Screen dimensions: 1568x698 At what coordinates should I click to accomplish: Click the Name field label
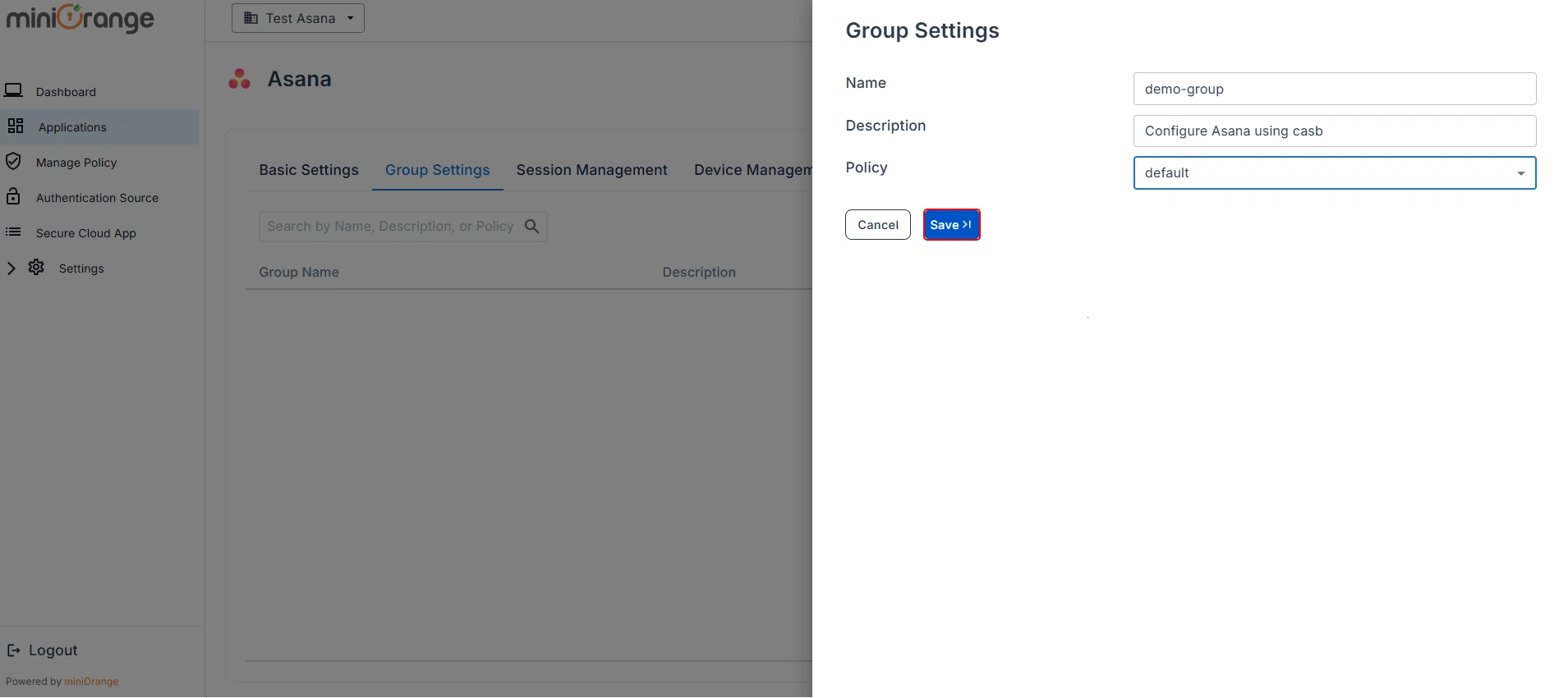pyautogui.click(x=866, y=83)
